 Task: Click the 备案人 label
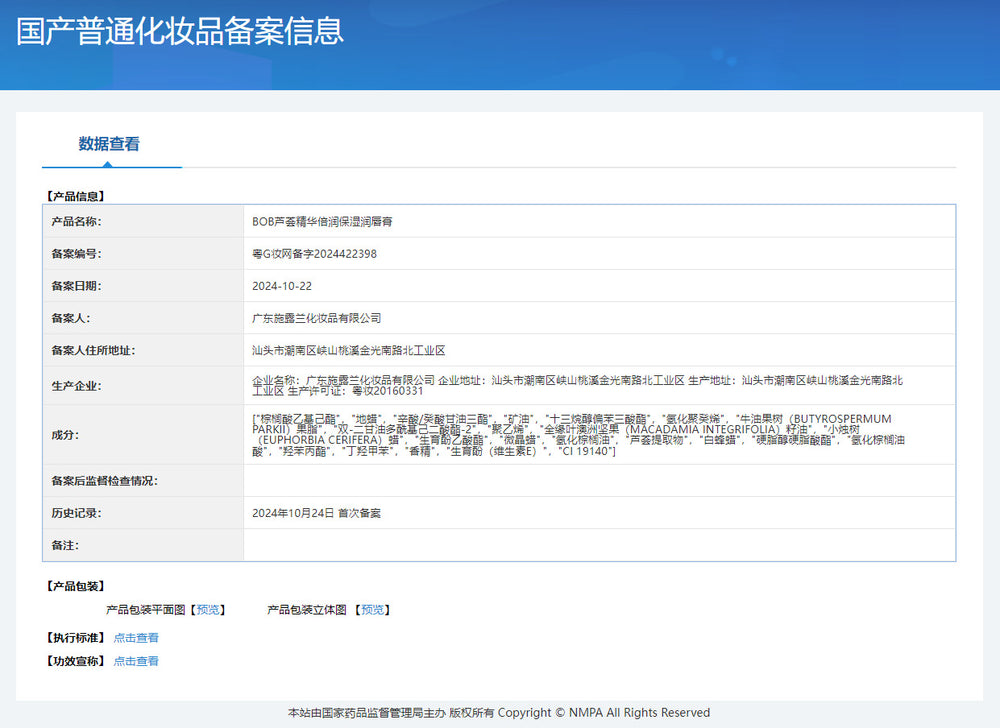pos(71,318)
